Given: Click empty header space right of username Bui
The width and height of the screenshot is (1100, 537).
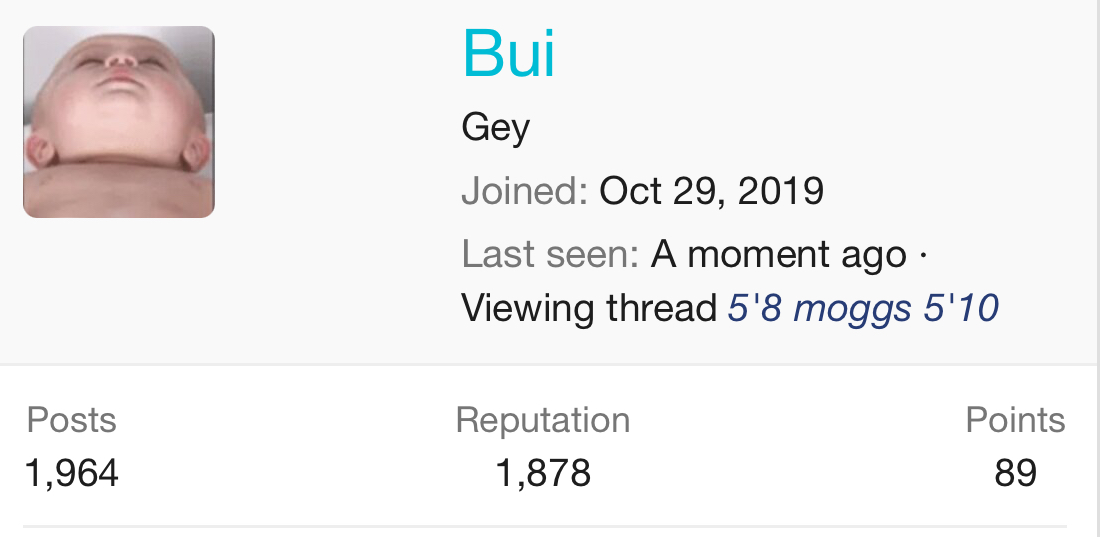Looking at the screenshot, I should click(800, 54).
